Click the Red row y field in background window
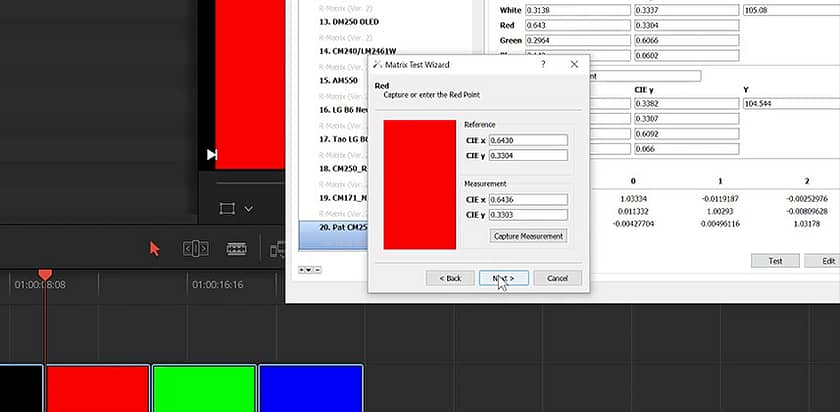This screenshot has height=412, width=840. click(x=687, y=25)
